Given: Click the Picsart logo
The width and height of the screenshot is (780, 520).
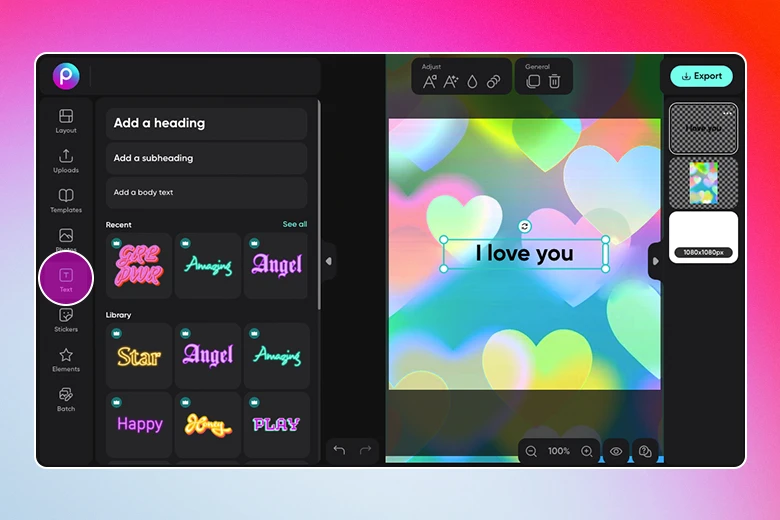Looking at the screenshot, I should [66, 76].
